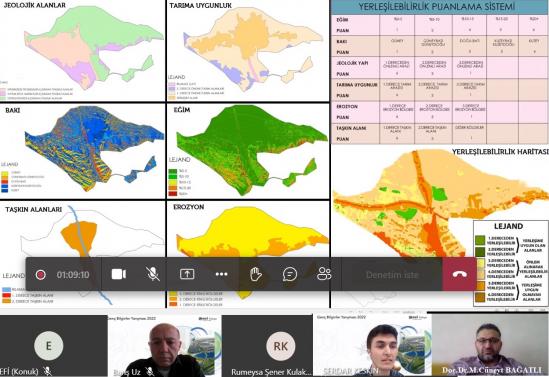The height and width of the screenshot is (377, 549).
Task: Click muted mic icon beside Barış Uz
Action: point(150,372)
